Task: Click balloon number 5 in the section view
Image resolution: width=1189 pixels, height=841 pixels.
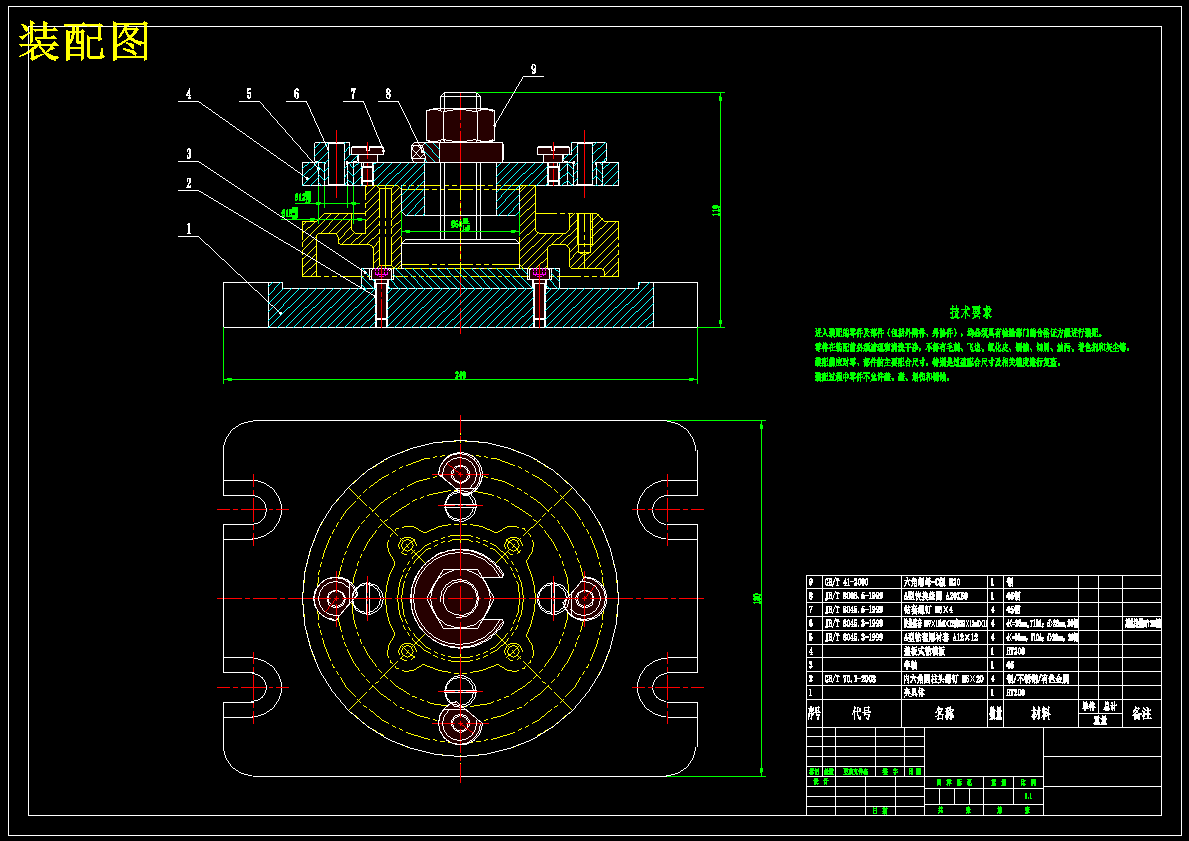Action: pyautogui.click(x=249, y=94)
